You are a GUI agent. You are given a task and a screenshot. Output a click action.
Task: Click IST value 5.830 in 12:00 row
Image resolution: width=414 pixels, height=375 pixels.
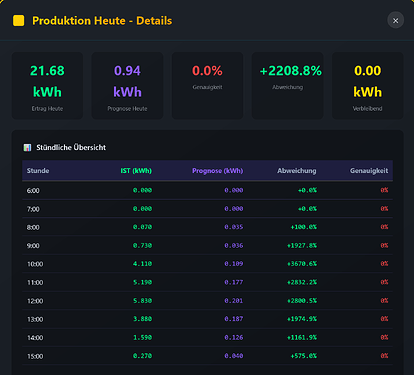142,301
